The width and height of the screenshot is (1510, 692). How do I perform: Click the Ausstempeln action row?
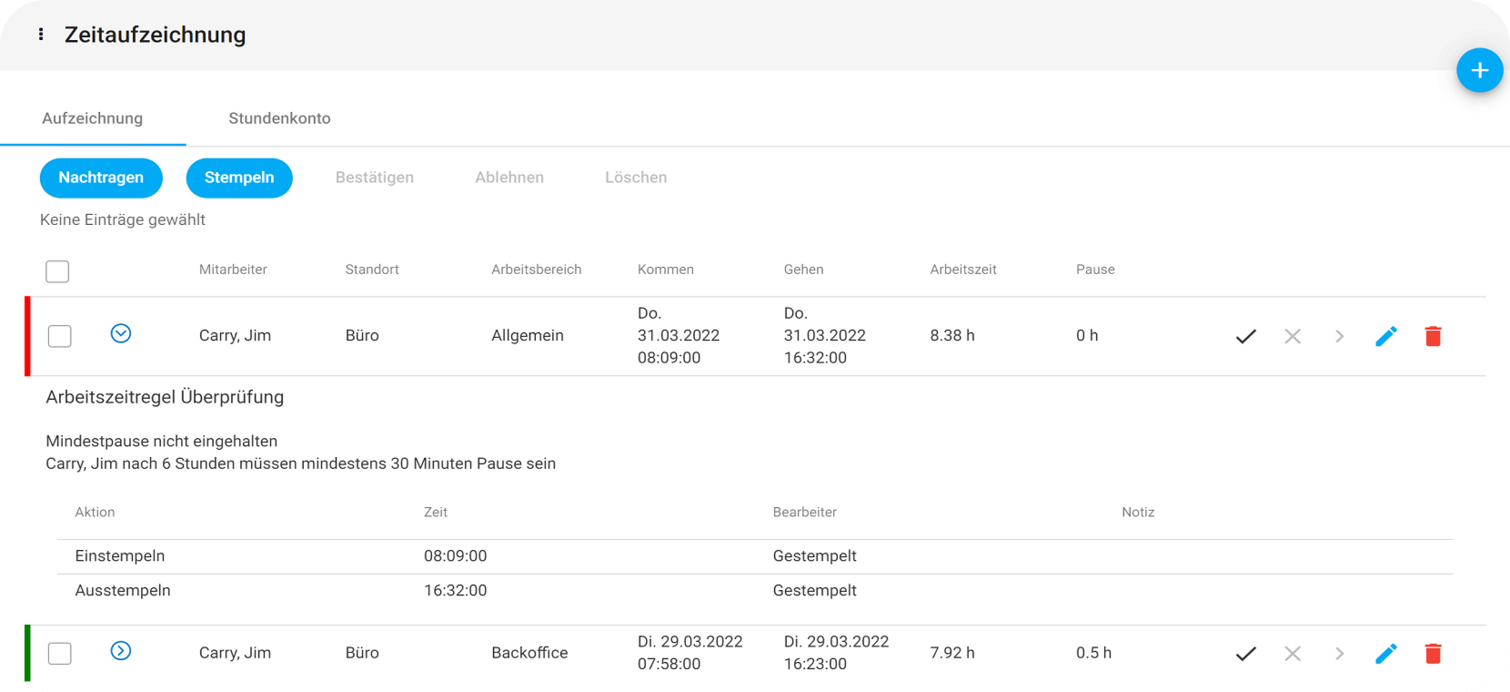click(755, 591)
